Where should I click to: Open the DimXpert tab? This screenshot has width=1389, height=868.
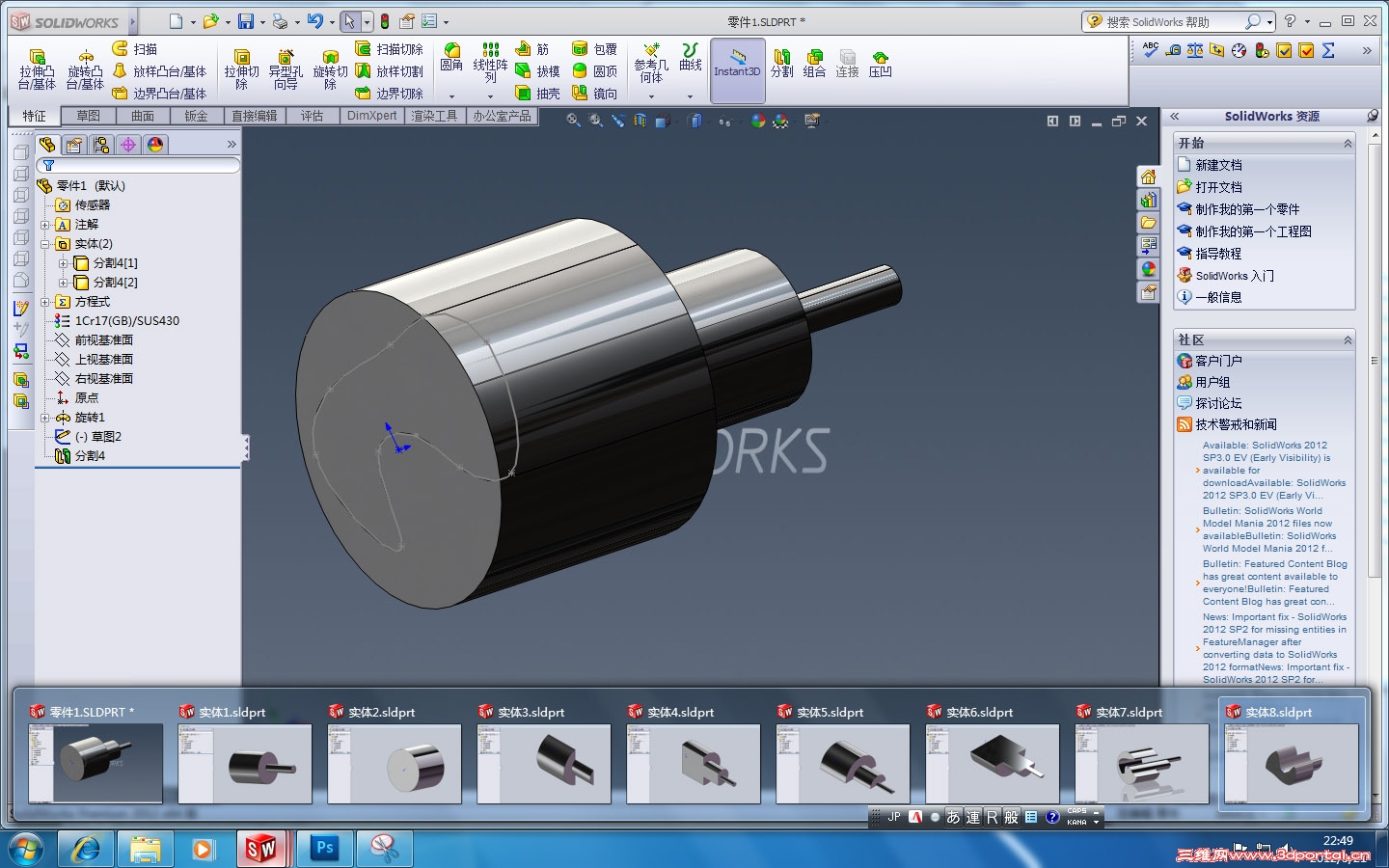click(x=372, y=116)
